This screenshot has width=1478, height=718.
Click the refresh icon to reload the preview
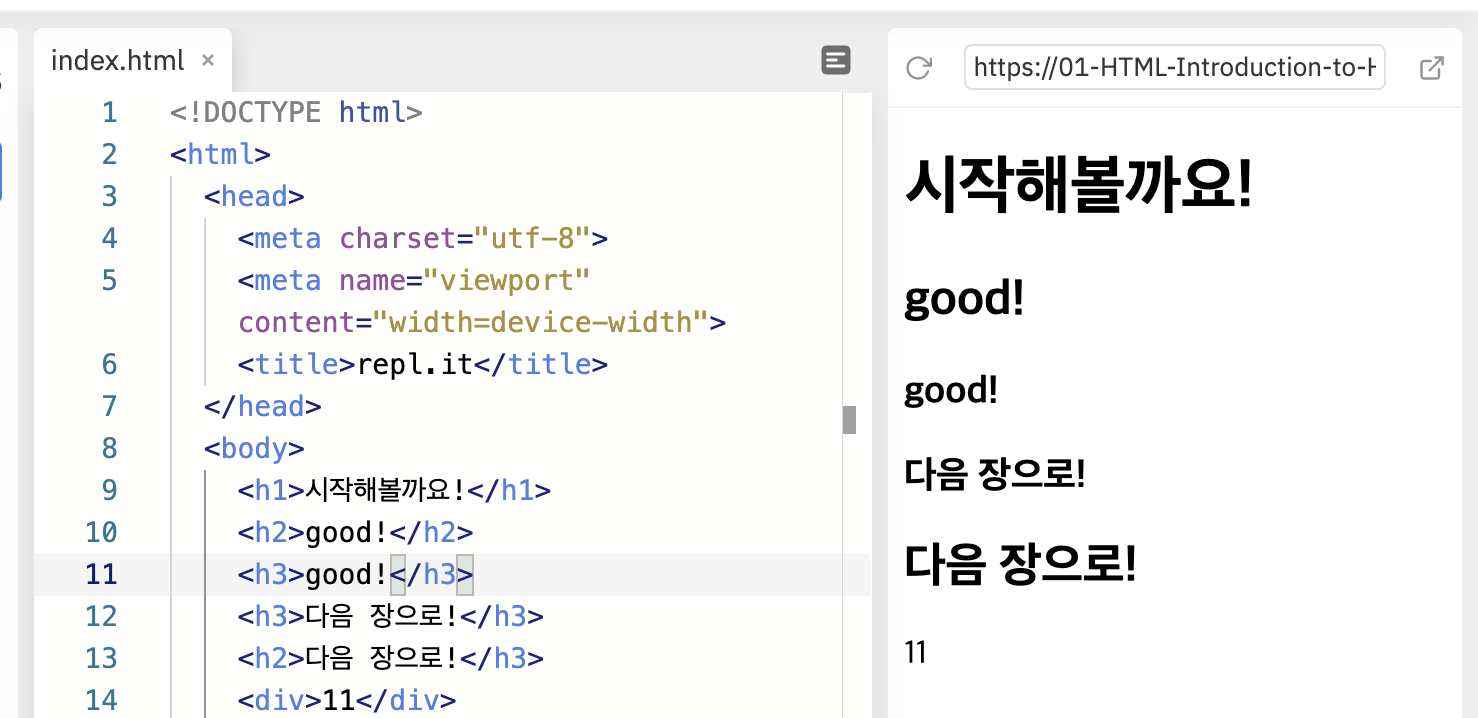click(x=918, y=67)
